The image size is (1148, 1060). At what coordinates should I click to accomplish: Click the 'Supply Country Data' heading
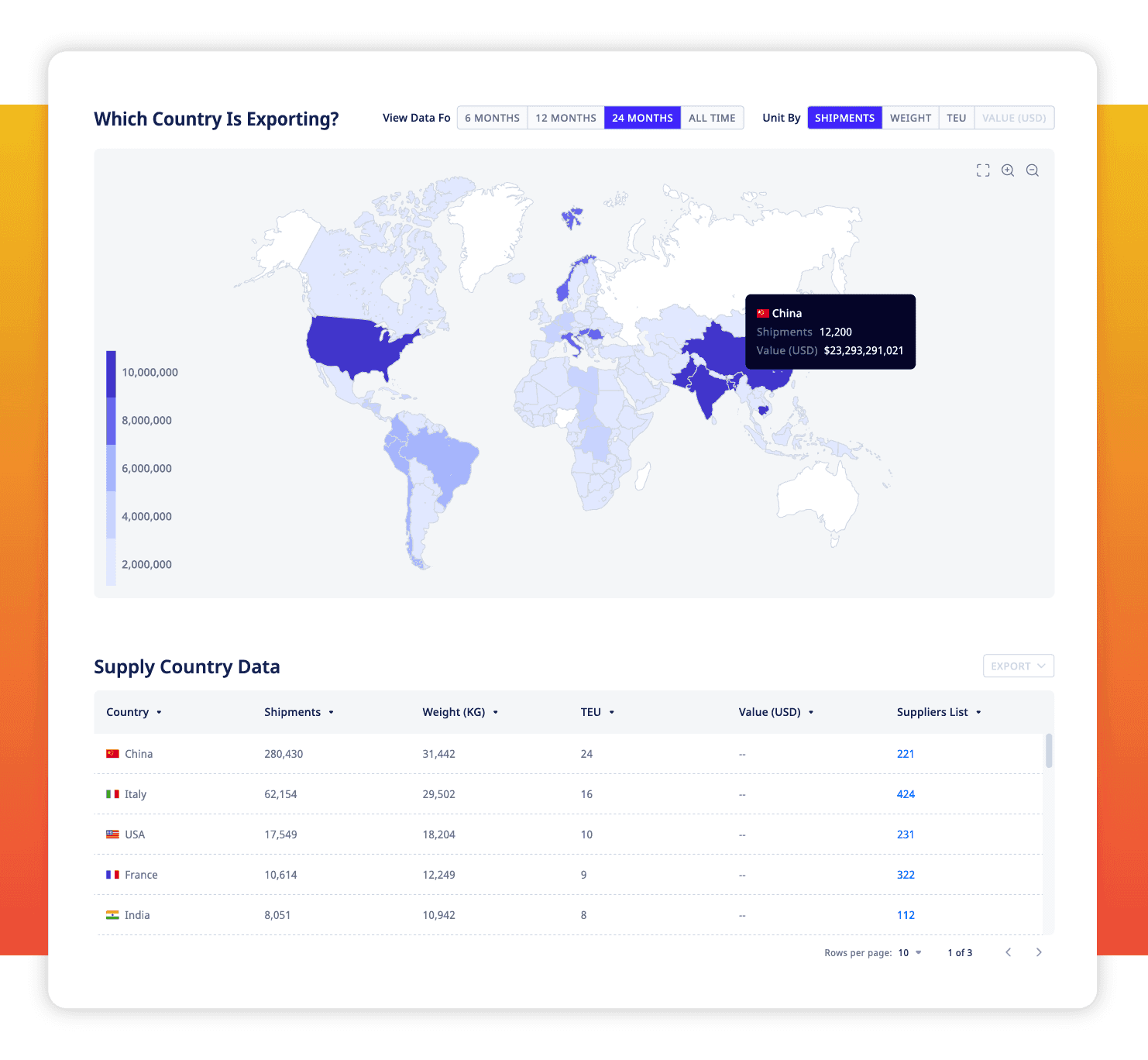(187, 666)
